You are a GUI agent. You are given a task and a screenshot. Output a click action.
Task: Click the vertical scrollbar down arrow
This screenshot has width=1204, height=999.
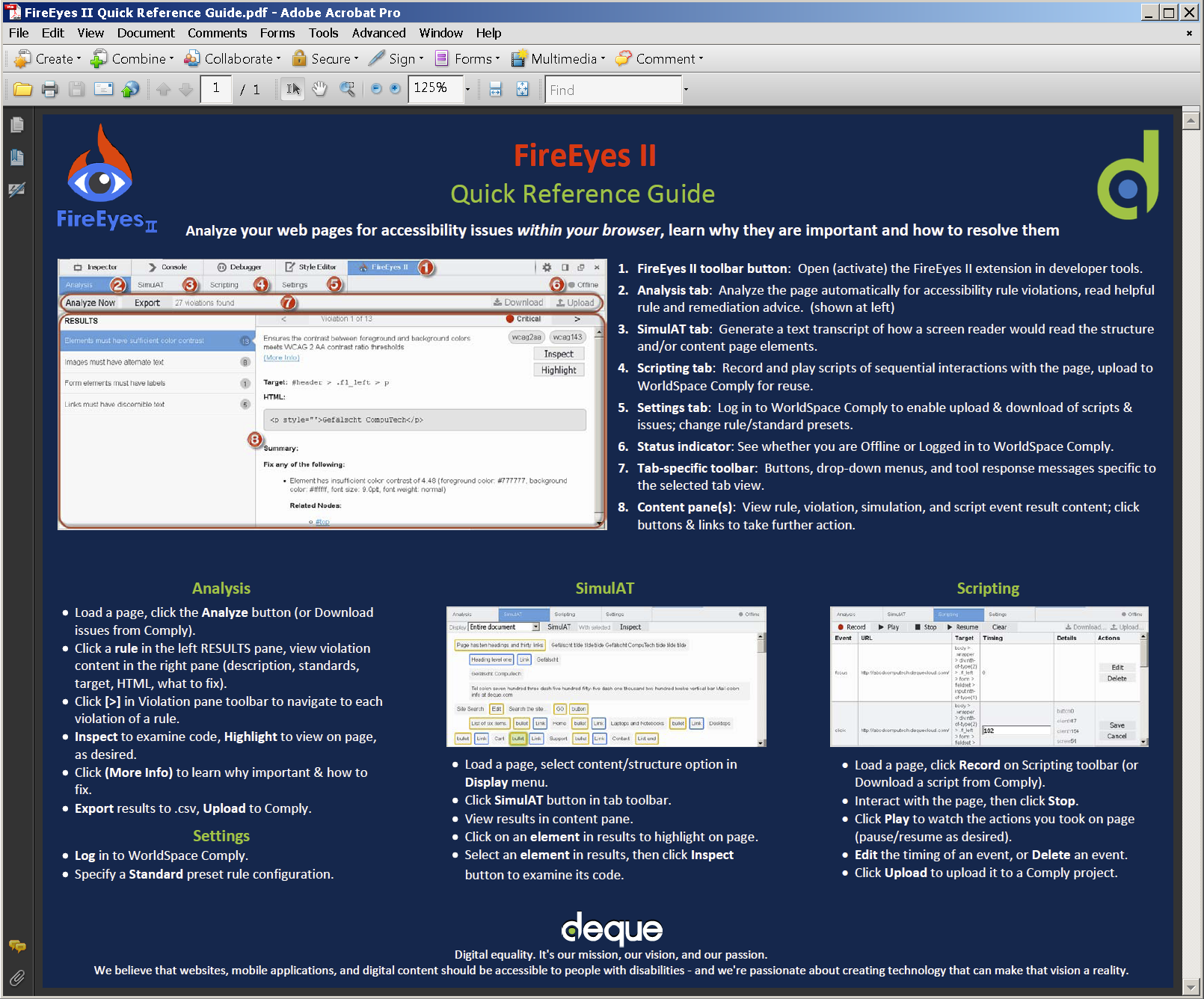1191,987
